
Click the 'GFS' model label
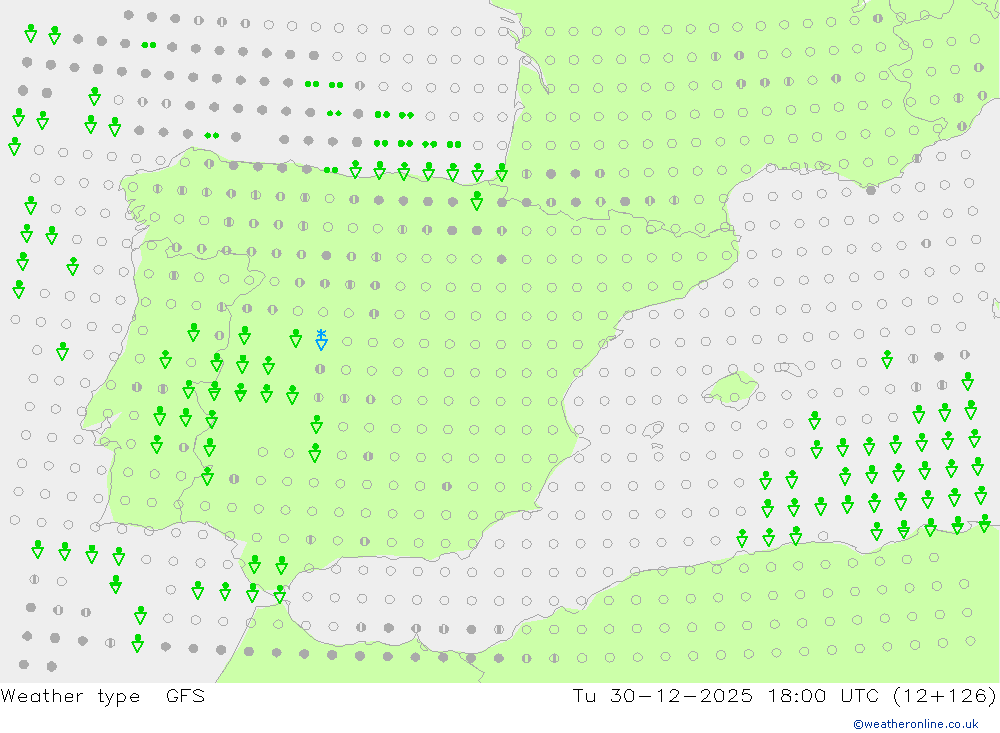(186, 695)
